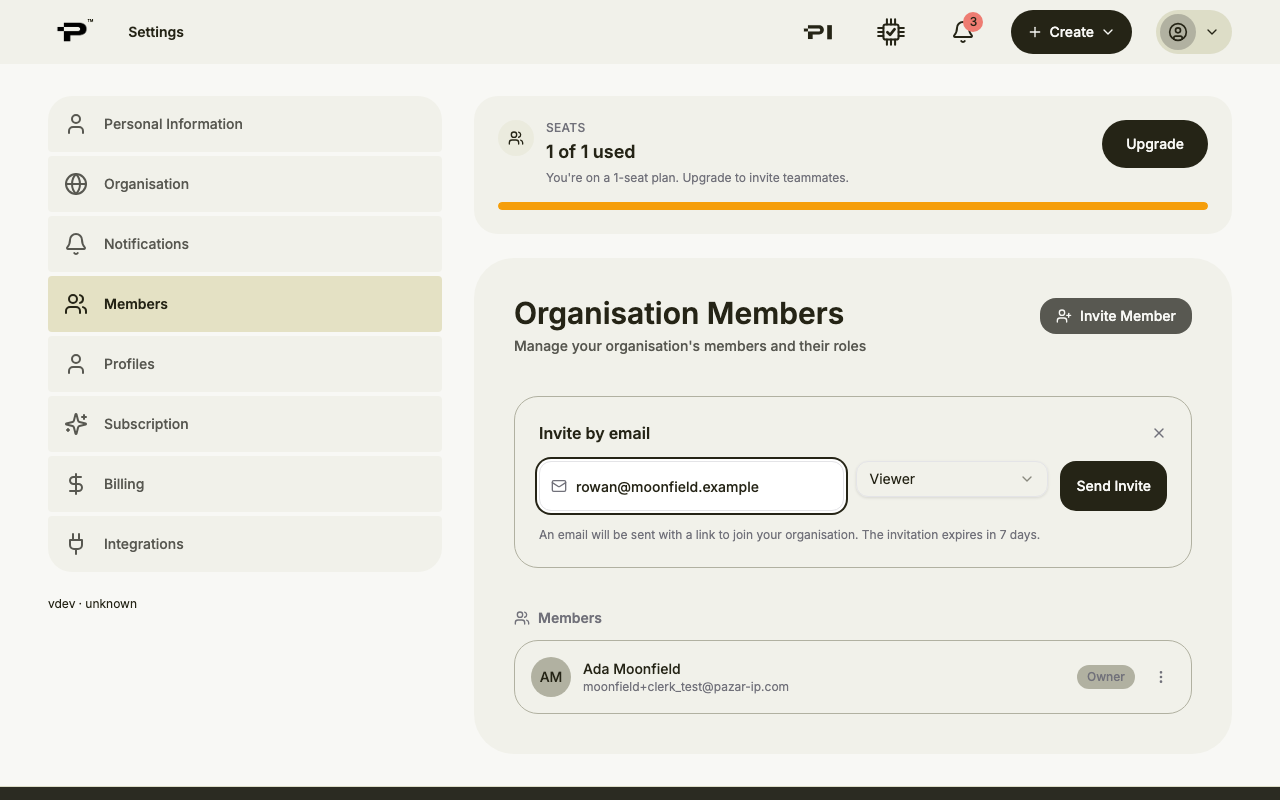Click the sparkle icon beside Subscription
The image size is (1280, 800).
click(76, 424)
